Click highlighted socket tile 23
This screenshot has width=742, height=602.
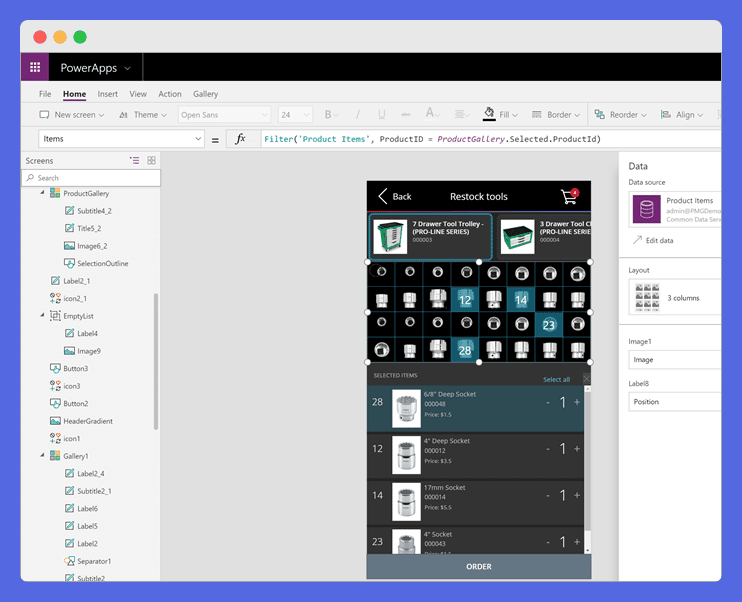coord(549,325)
